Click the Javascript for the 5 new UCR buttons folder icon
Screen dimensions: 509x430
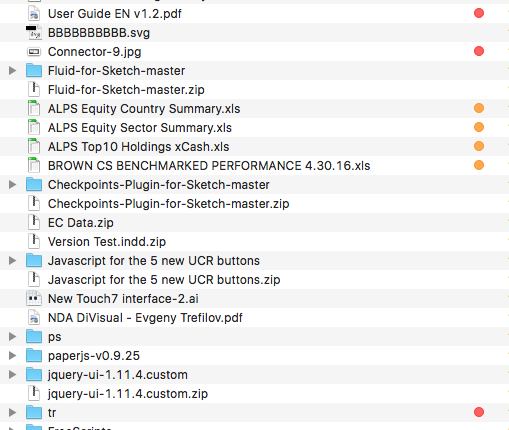34,261
